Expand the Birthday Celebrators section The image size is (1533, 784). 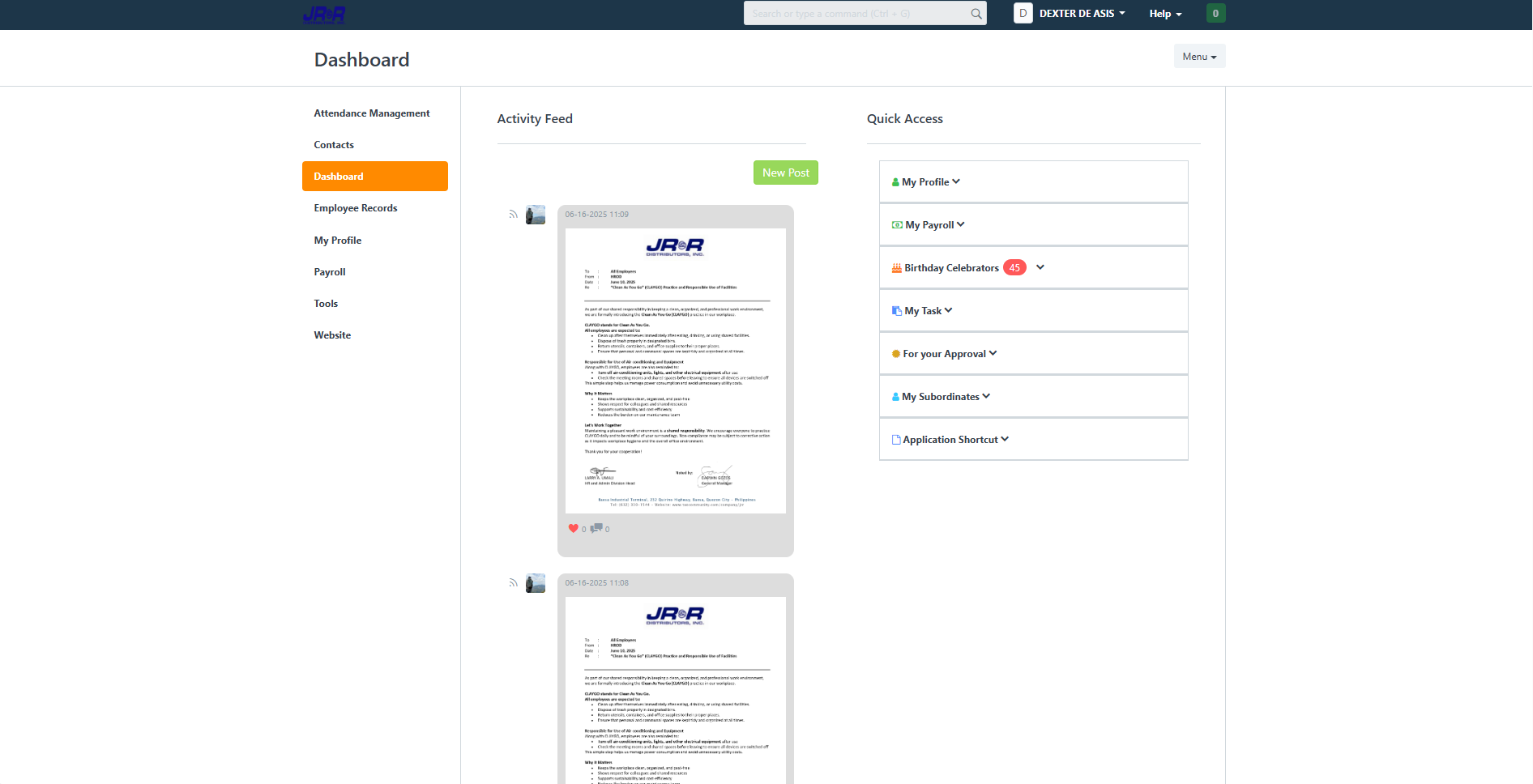[1040, 268]
